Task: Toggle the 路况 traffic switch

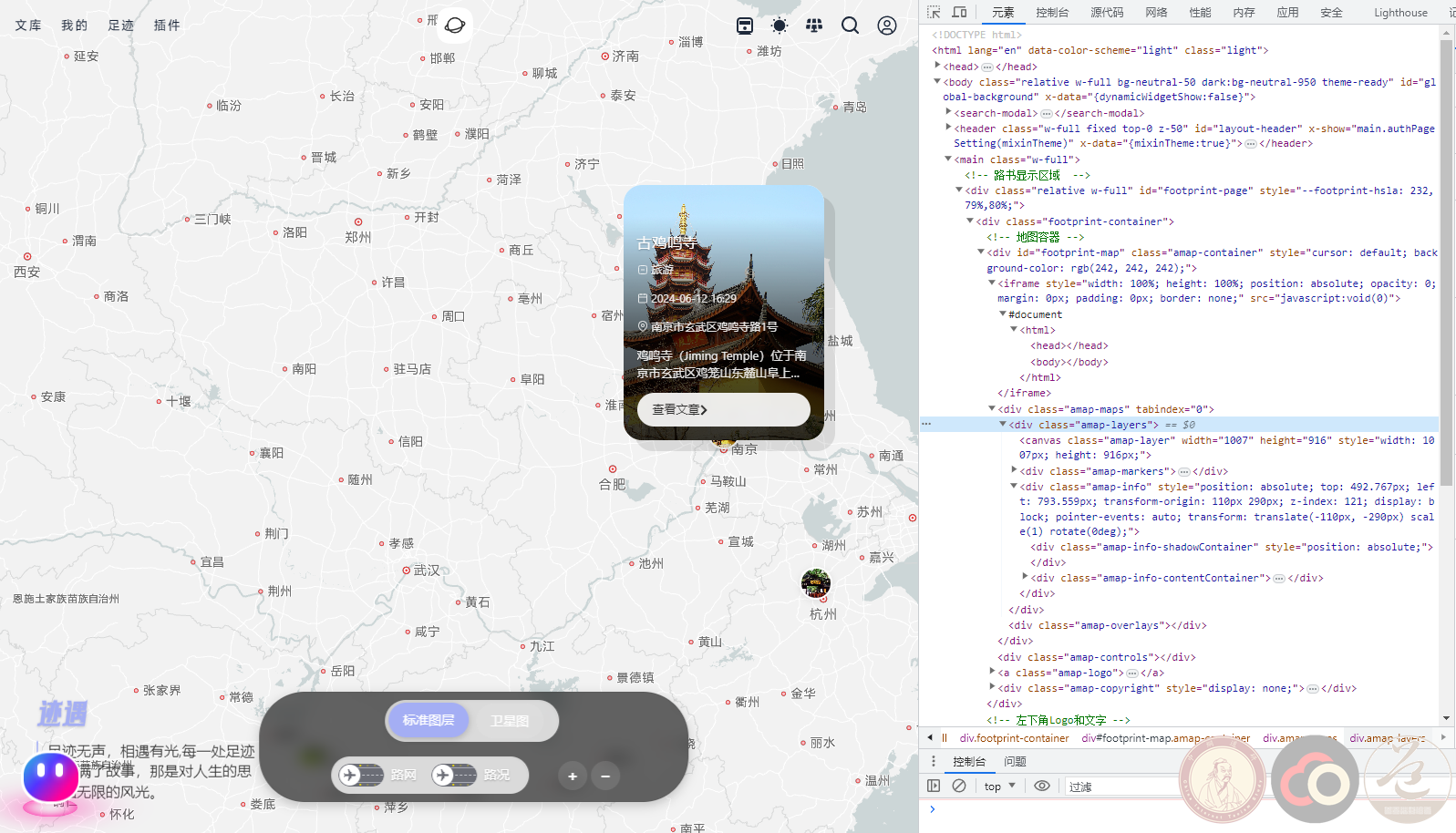Action: [x=454, y=775]
